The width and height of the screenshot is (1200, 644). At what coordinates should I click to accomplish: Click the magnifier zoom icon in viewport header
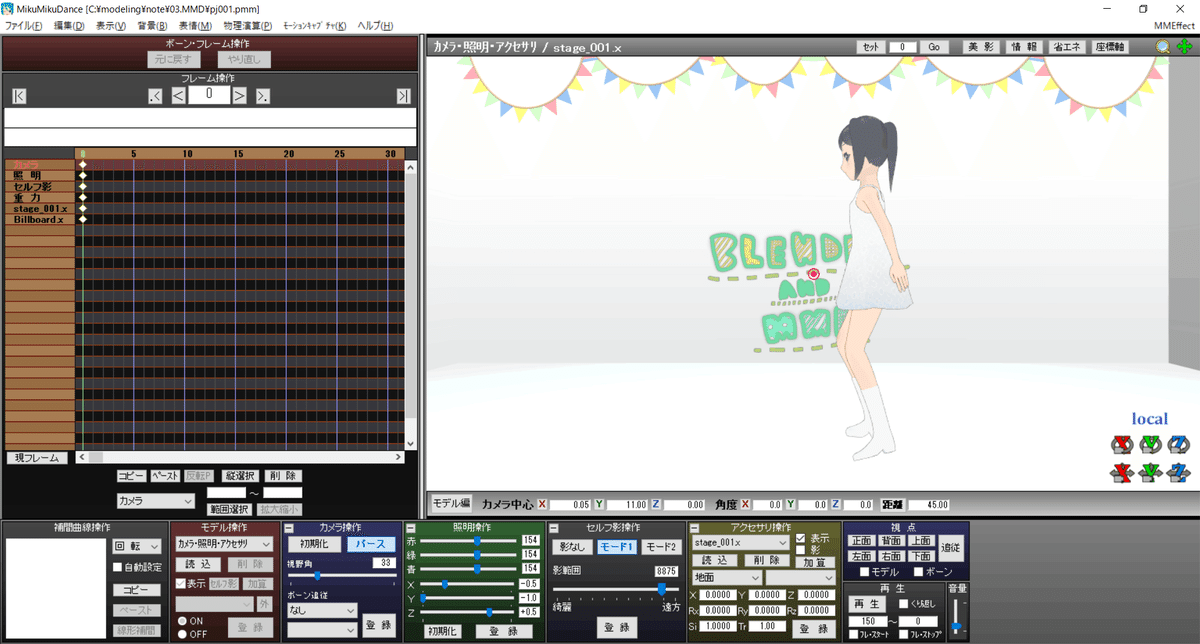click(1163, 47)
